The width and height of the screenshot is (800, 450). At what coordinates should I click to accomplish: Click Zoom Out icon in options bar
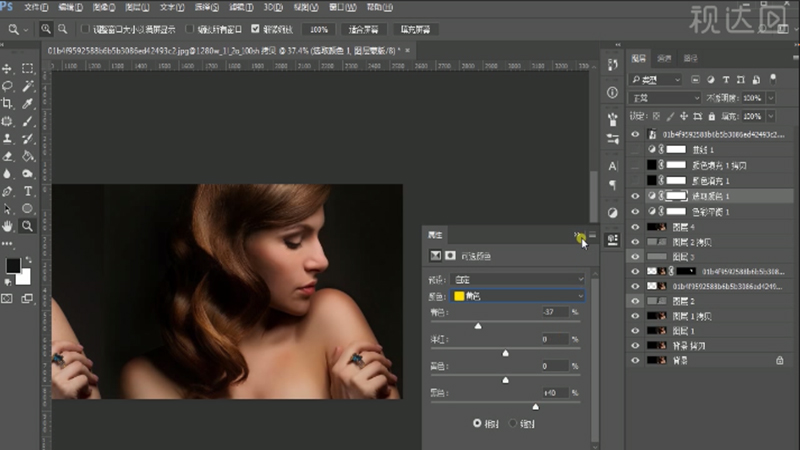[x=63, y=29]
